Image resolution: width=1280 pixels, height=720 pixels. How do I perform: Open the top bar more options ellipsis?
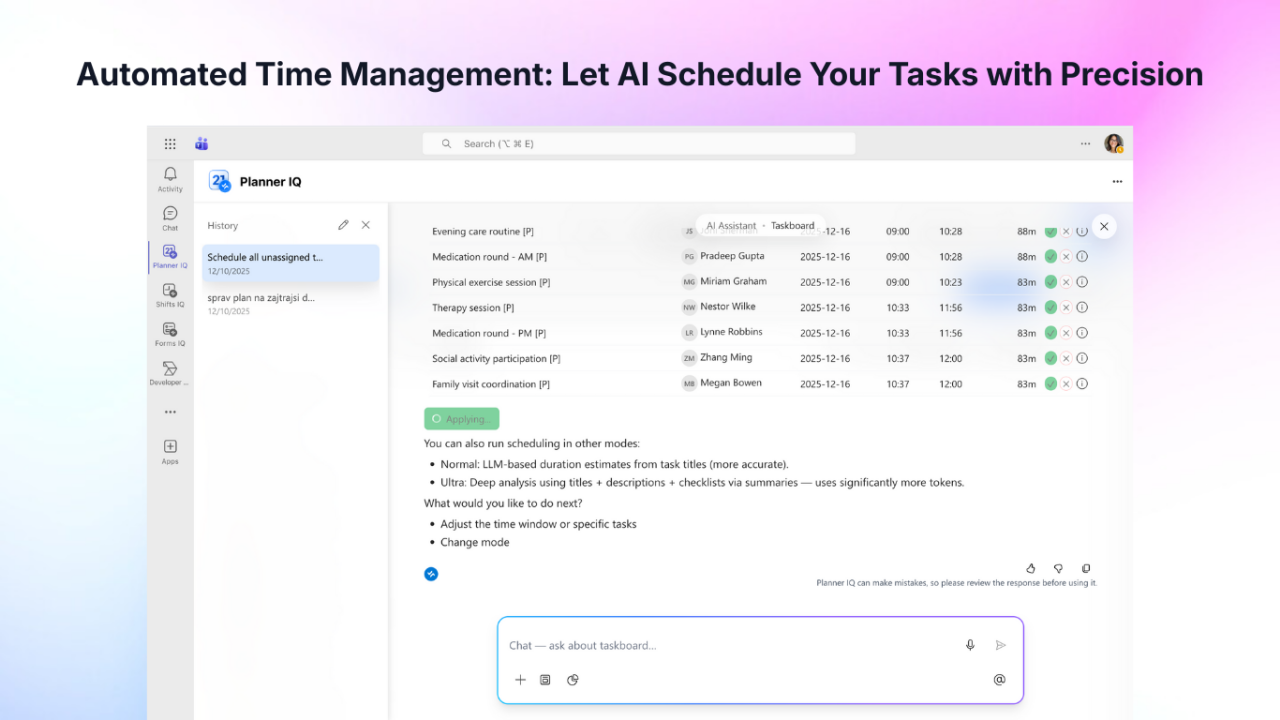tap(1085, 144)
